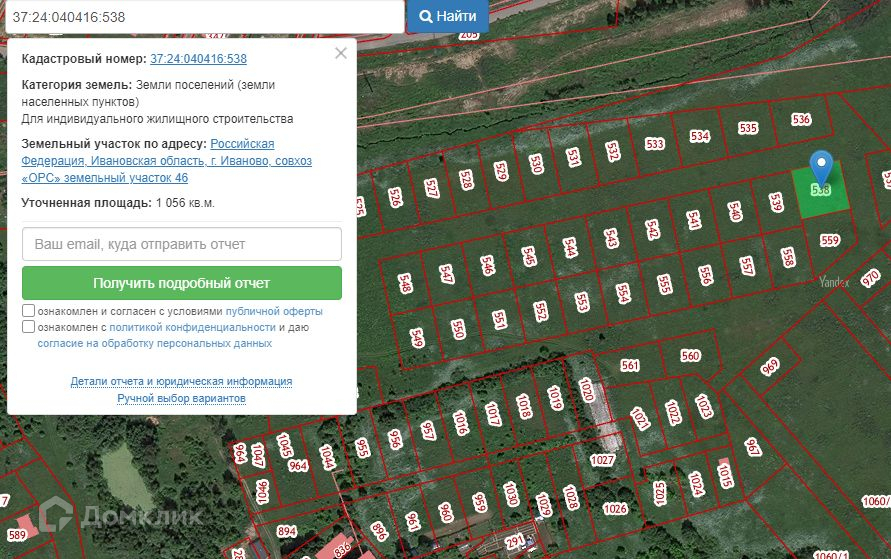Close the parcel info popup
The height and width of the screenshot is (559, 891).
(x=341, y=53)
